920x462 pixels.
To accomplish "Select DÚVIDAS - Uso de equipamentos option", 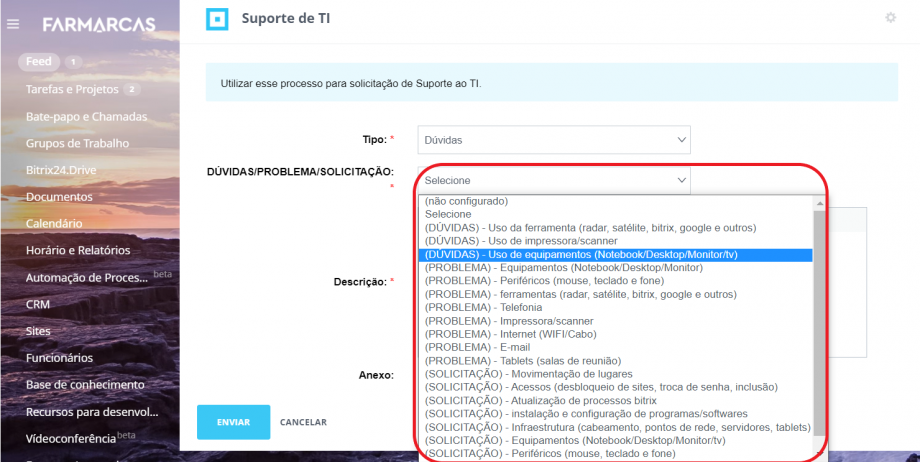I will coord(581,254).
